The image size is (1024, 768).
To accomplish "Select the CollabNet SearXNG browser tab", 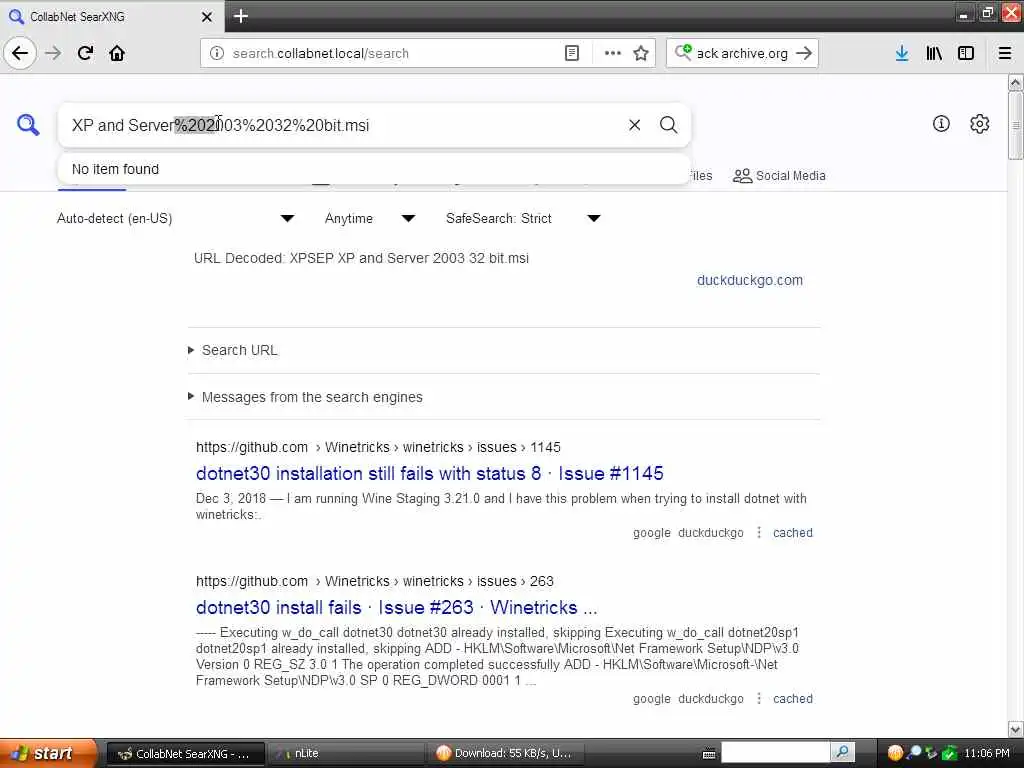I will click(x=111, y=16).
